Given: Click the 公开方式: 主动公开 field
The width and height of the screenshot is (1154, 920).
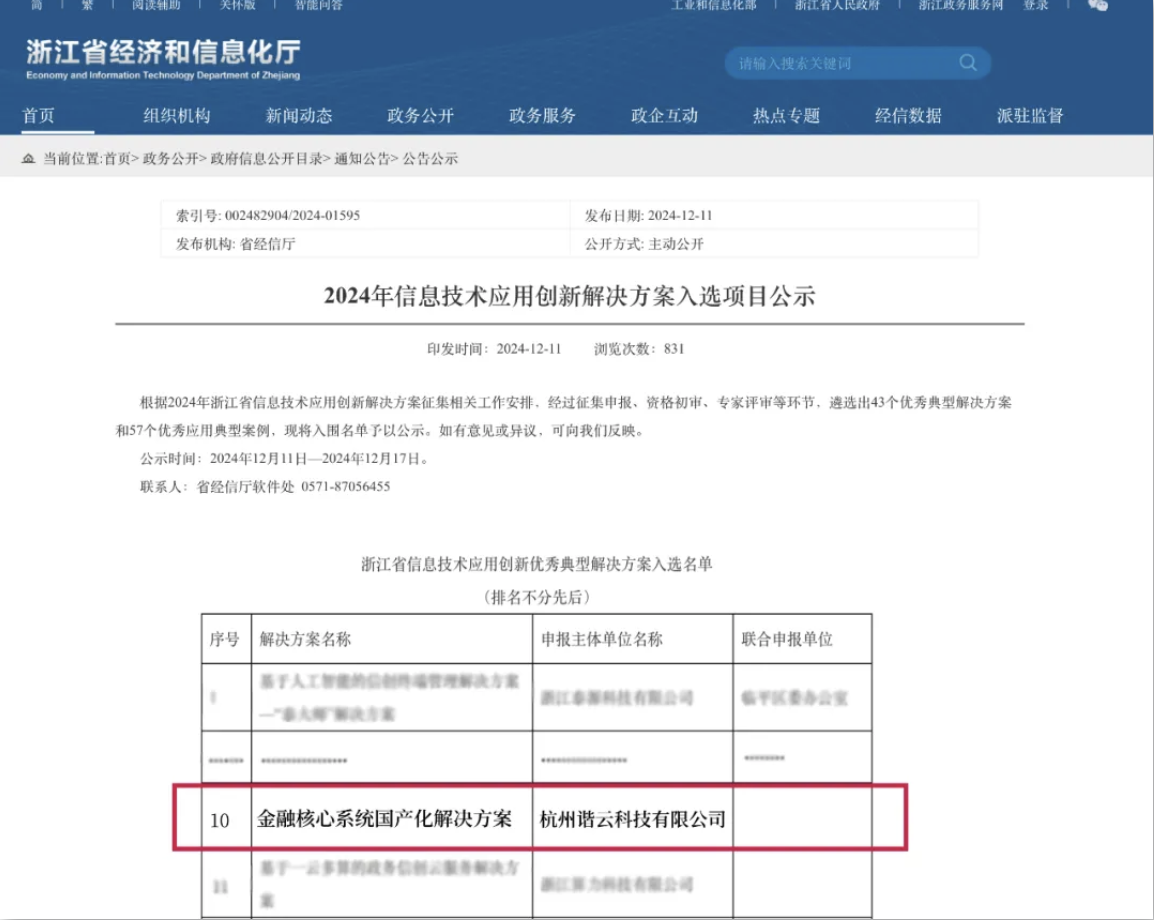Looking at the screenshot, I should pos(644,244).
